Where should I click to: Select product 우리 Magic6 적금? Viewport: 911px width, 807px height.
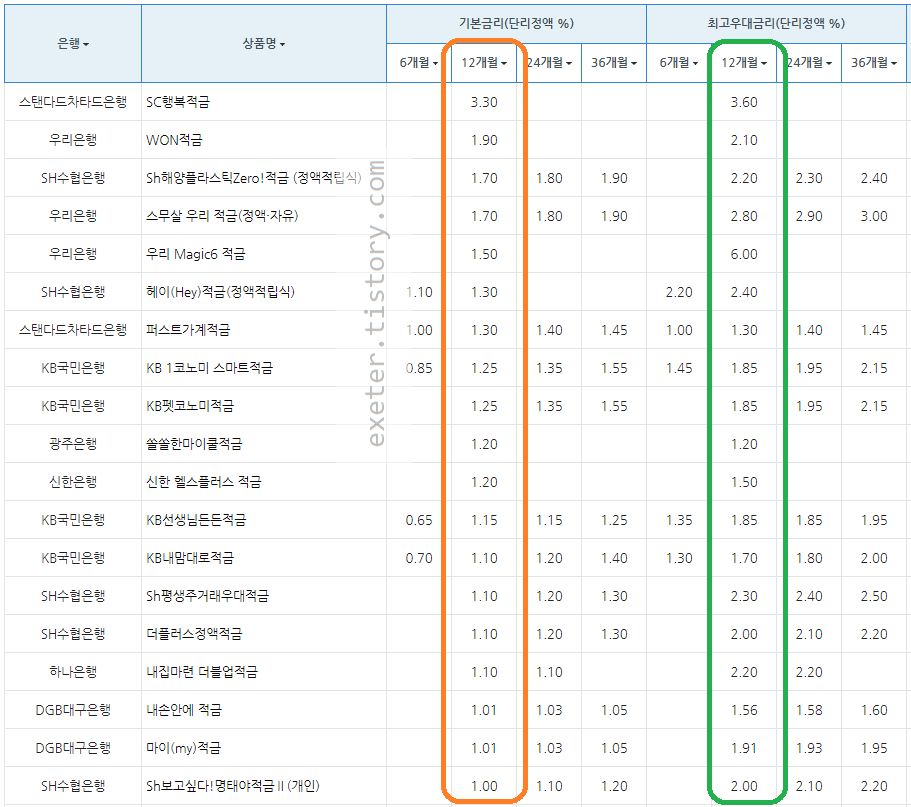click(x=195, y=254)
